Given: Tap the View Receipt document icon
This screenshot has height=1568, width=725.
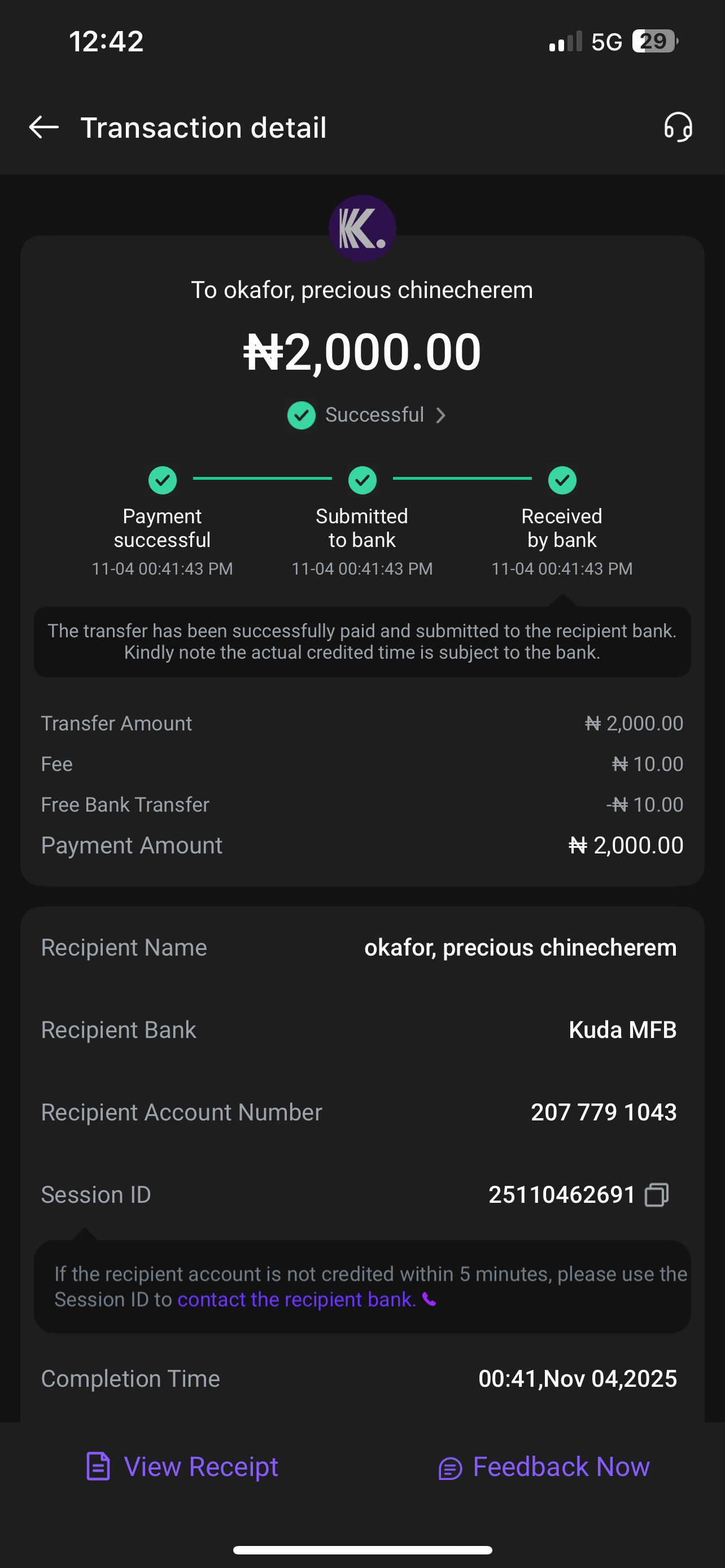Looking at the screenshot, I should click(98, 1466).
